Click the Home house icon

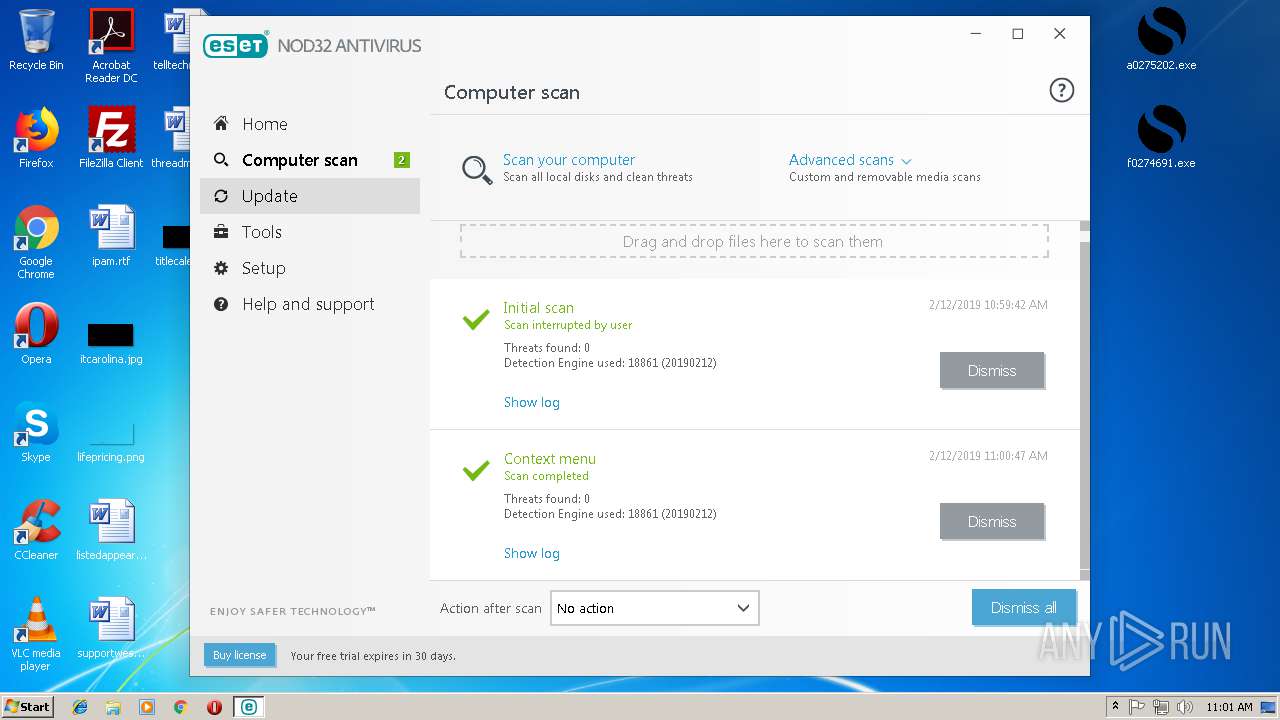pos(221,124)
